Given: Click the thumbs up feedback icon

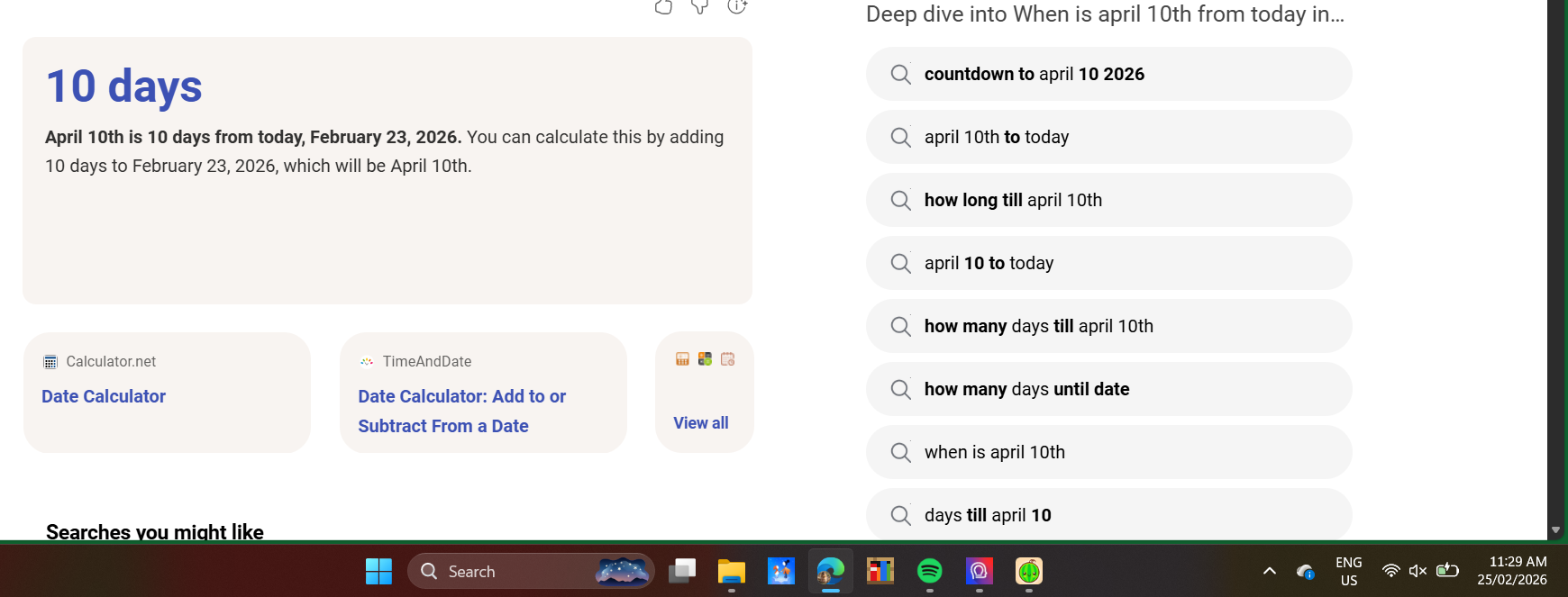Looking at the screenshot, I should click(663, 6).
